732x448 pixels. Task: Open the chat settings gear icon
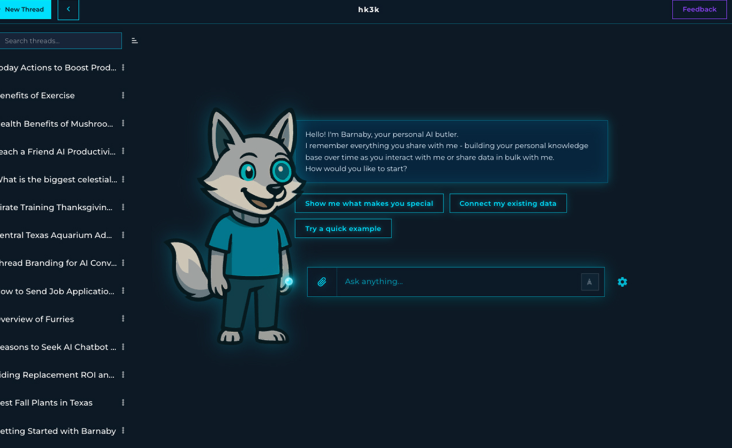622,282
